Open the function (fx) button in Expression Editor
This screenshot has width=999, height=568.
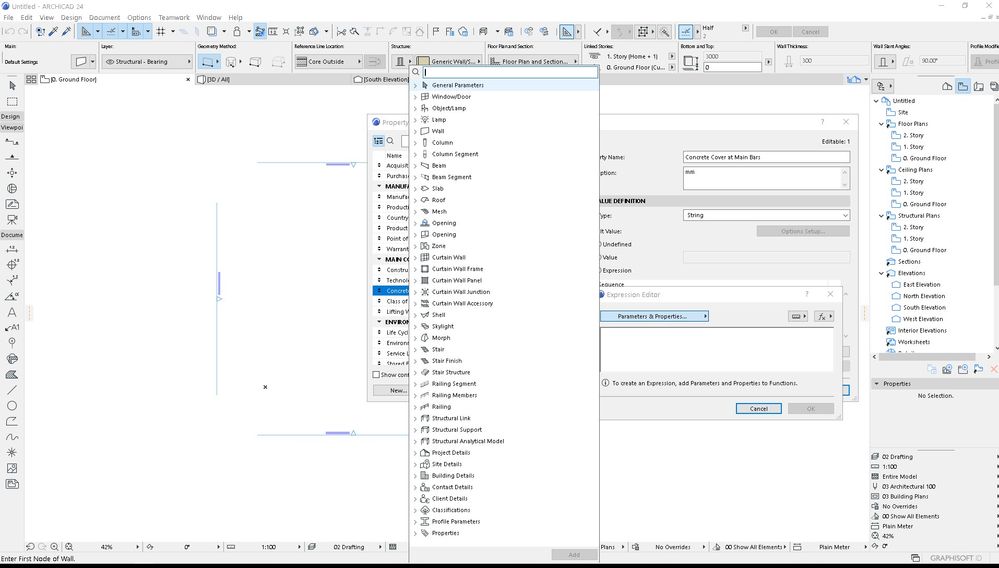[824, 316]
